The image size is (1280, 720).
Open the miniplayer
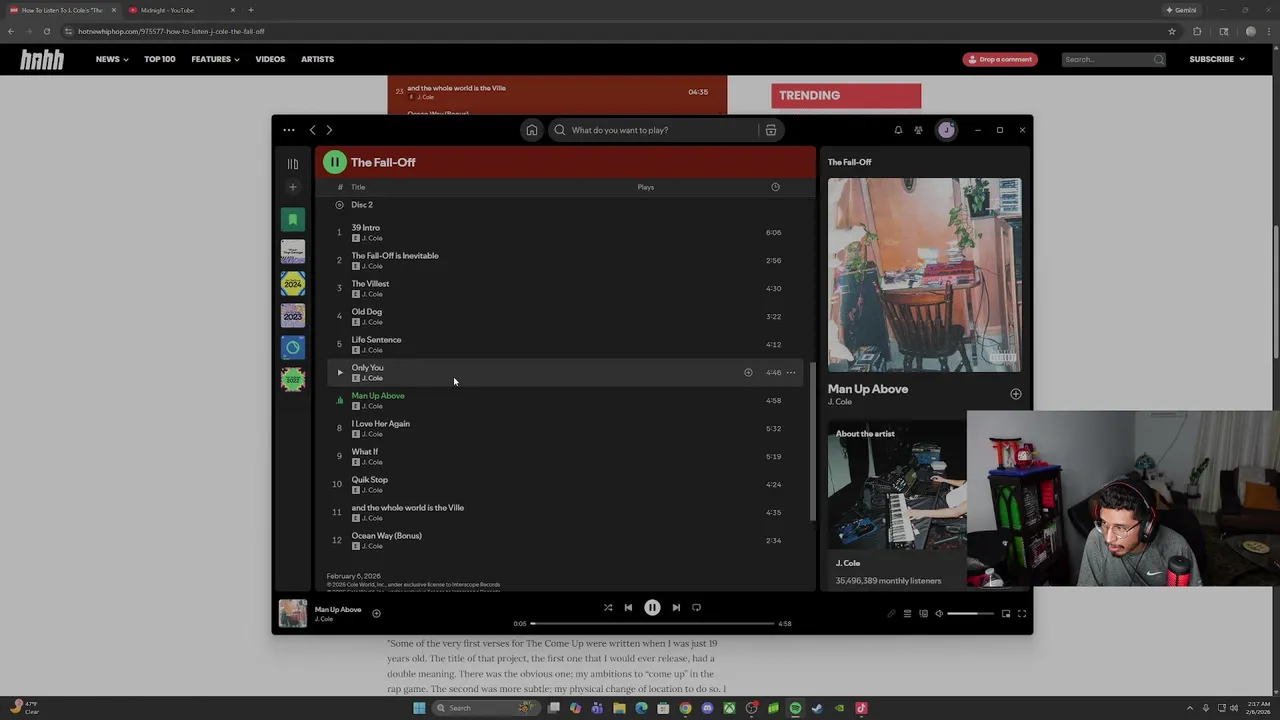point(1006,614)
